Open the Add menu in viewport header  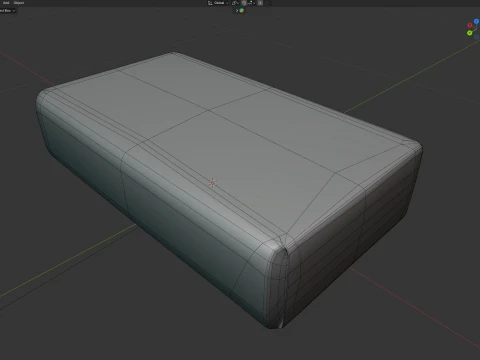[x=6, y=3]
